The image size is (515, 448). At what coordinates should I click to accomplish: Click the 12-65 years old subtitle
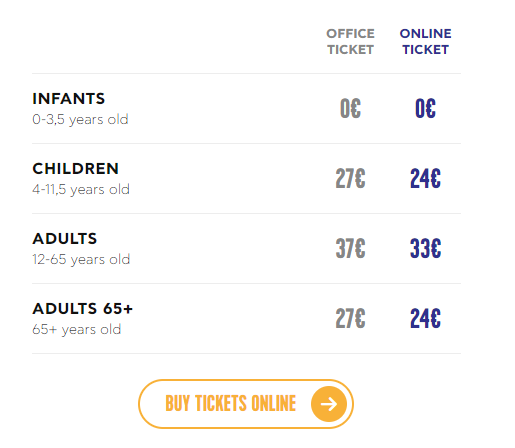81,260
